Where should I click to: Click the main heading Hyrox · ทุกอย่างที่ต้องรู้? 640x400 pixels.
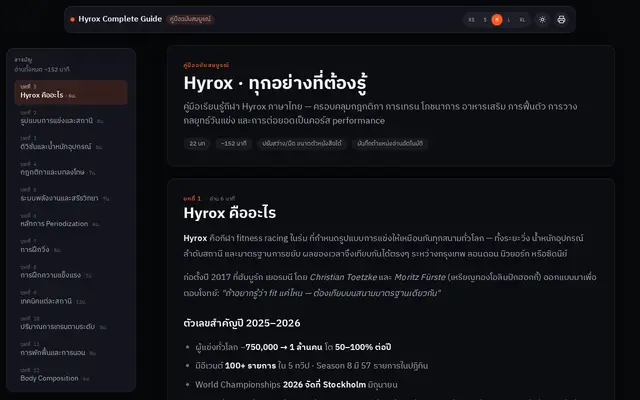pos(276,83)
